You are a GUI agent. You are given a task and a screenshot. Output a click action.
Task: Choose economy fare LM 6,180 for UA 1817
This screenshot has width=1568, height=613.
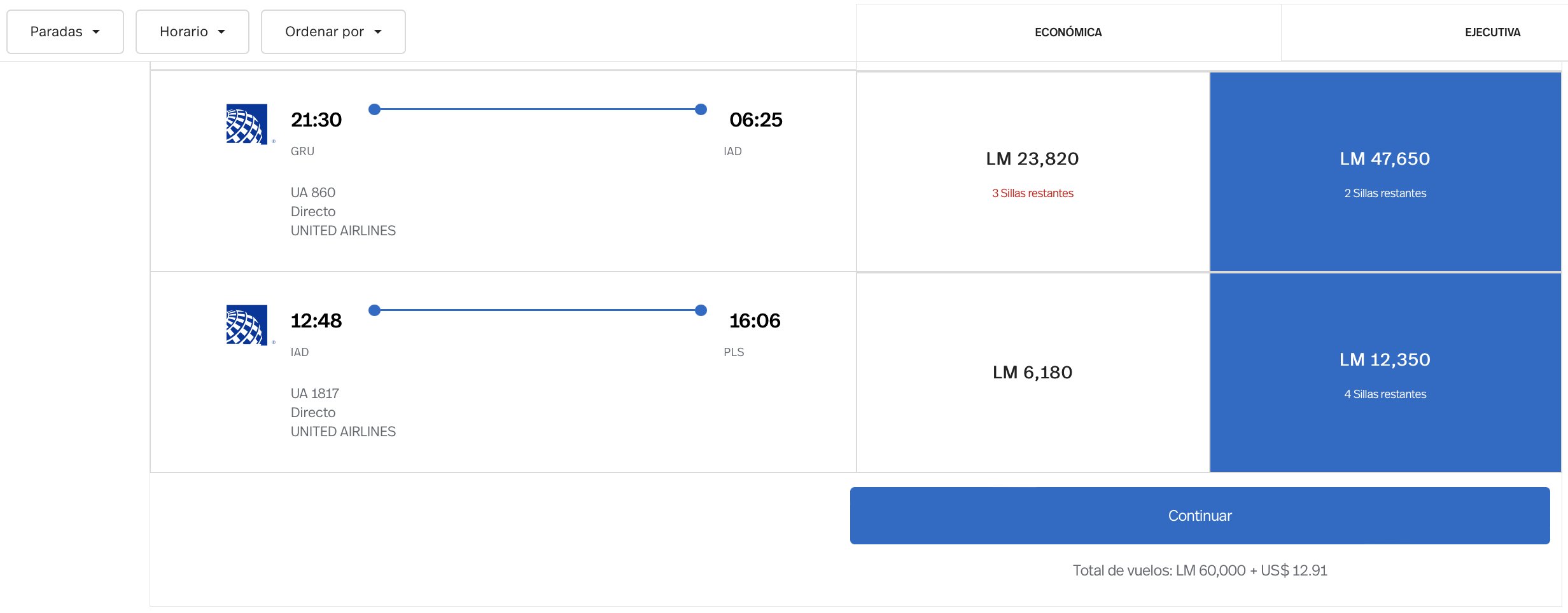point(1032,373)
